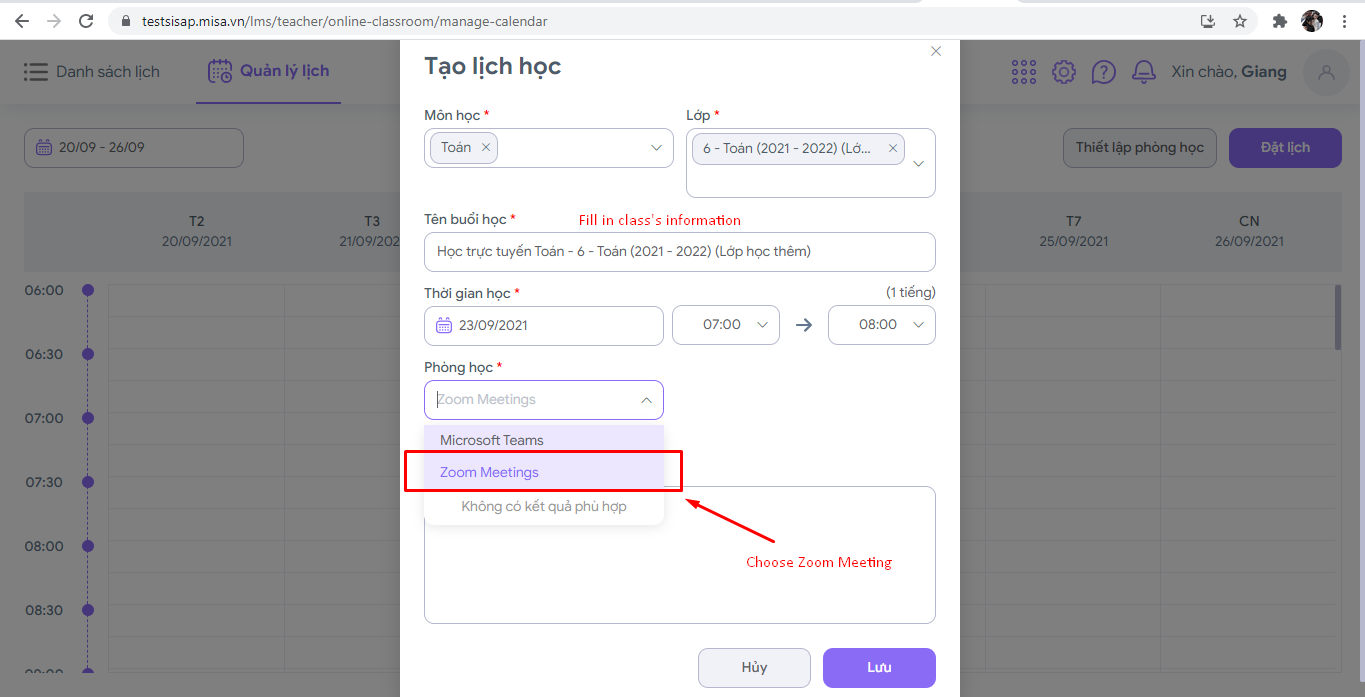Click the Lưu button
Screen dimensions: 1365x697
point(879,668)
